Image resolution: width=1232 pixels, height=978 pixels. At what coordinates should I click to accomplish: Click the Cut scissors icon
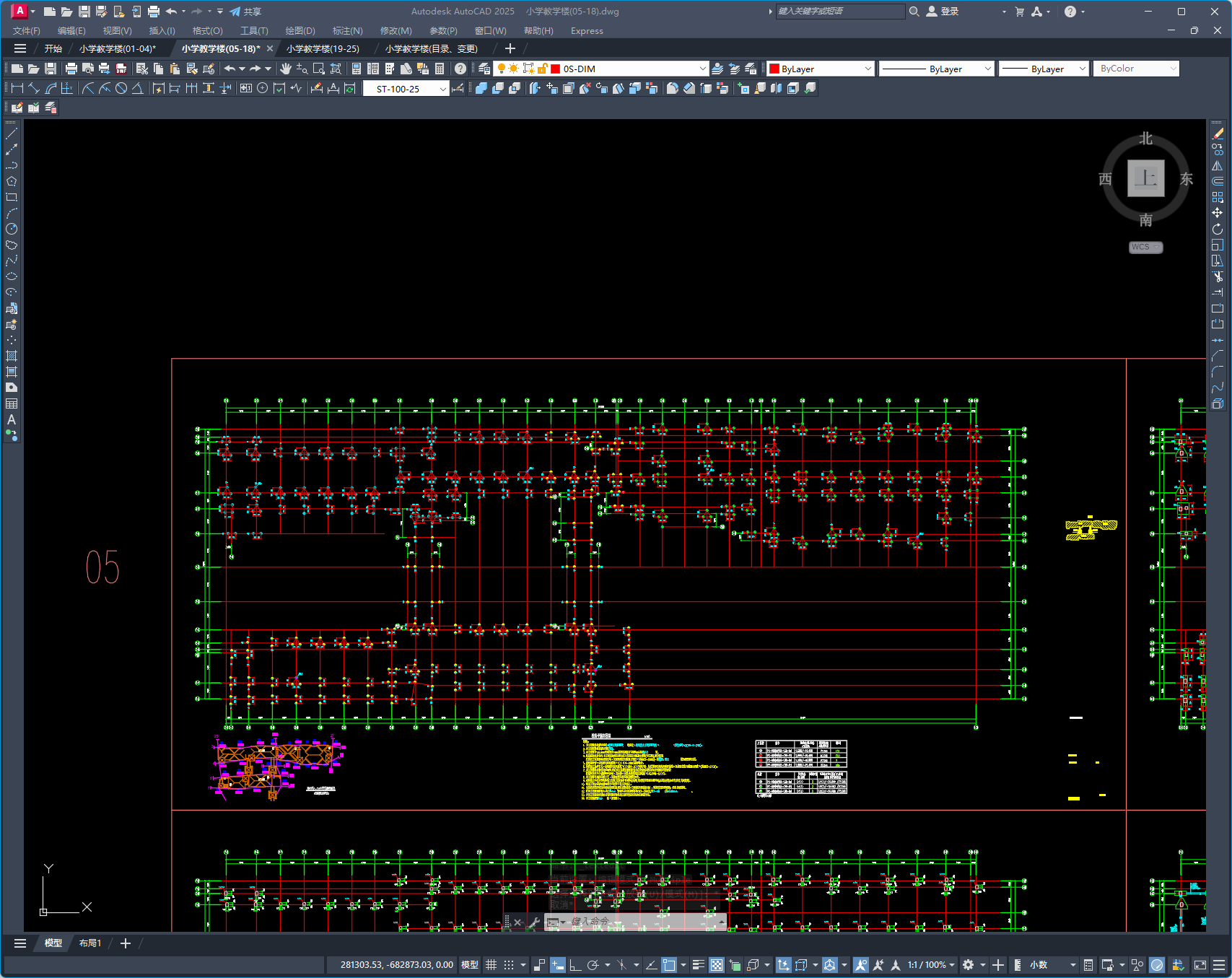(142, 69)
